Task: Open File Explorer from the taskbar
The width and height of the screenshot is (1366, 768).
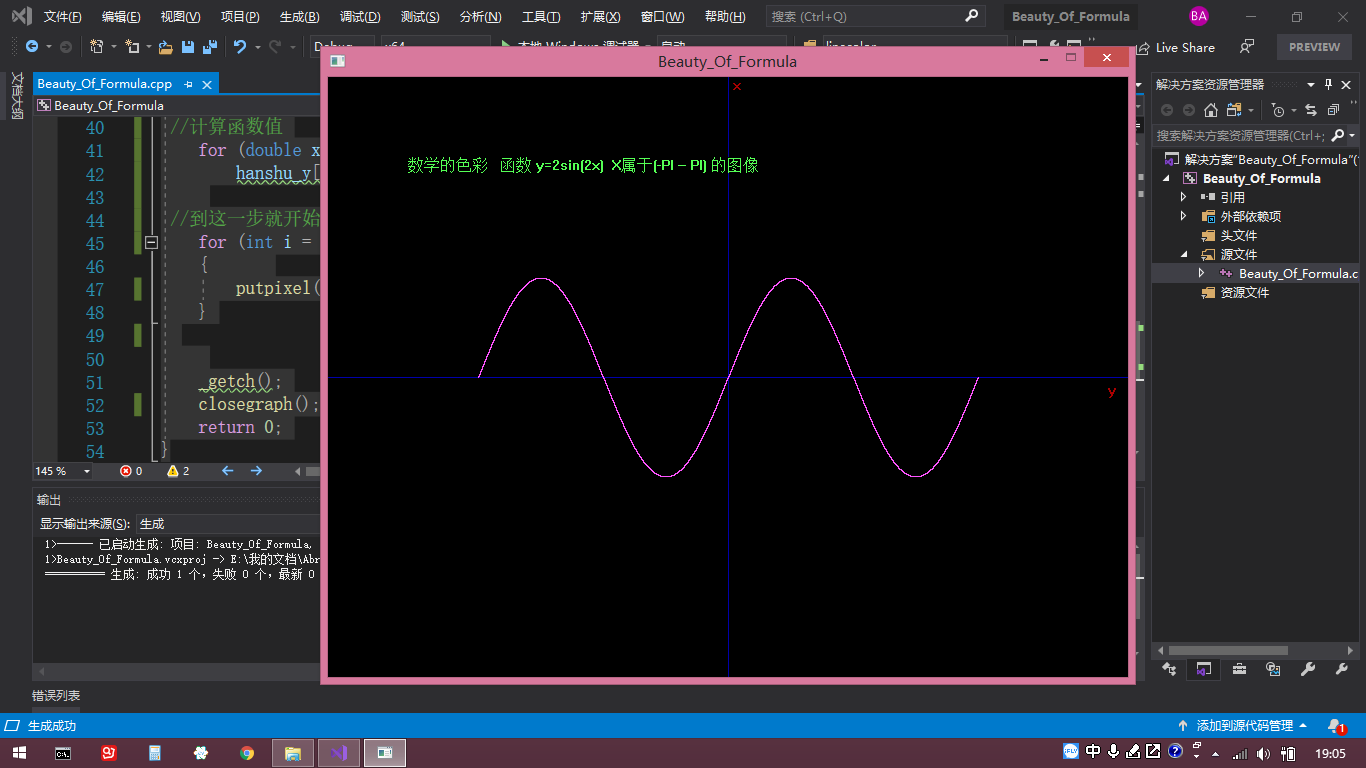Action: click(x=293, y=753)
